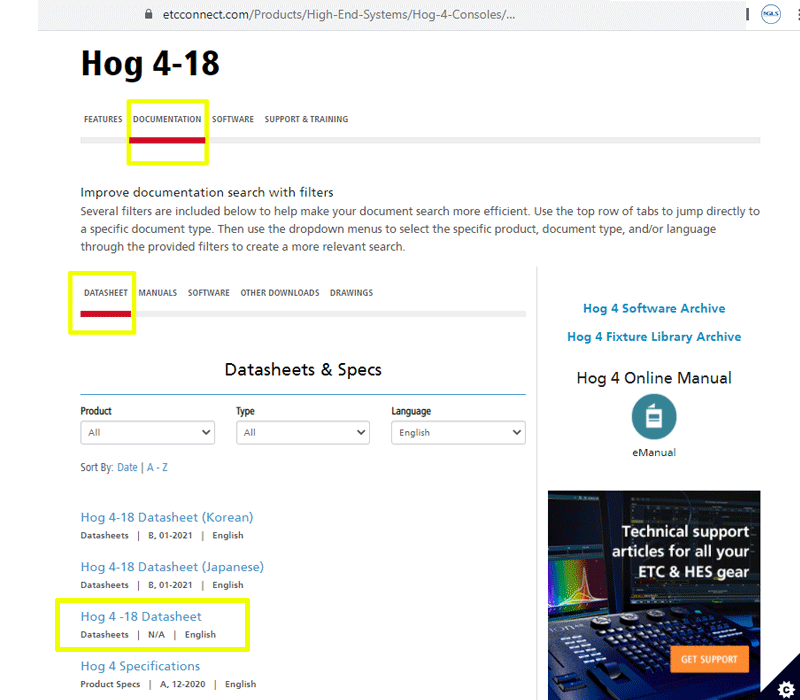Screen dimensions: 800x700
Task: Select the Datasheet sub-tab
Action: coord(106,293)
